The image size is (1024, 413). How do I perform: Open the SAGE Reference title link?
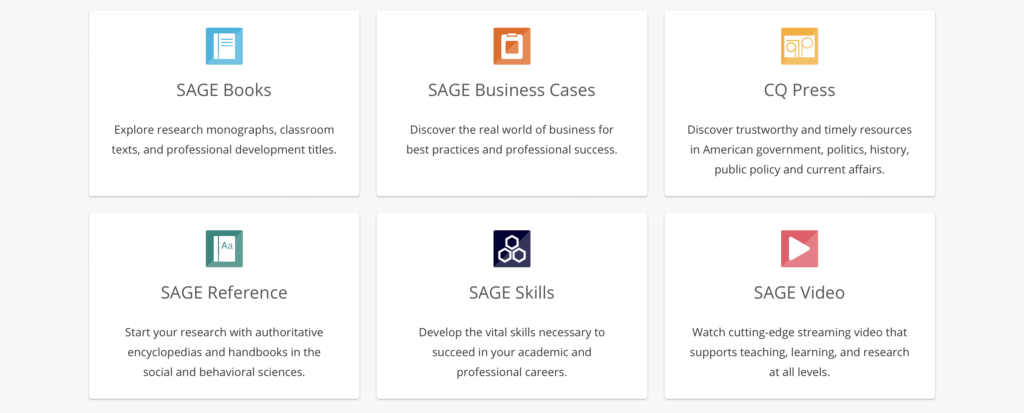pos(224,292)
